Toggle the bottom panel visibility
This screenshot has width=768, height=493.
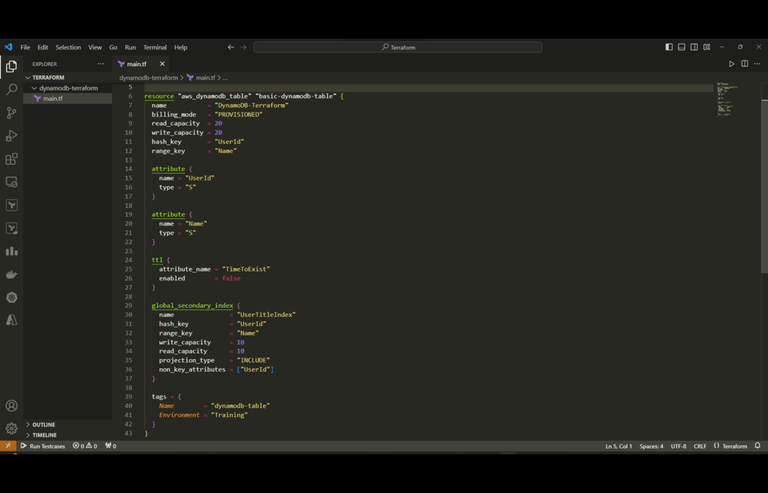[x=681, y=47]
